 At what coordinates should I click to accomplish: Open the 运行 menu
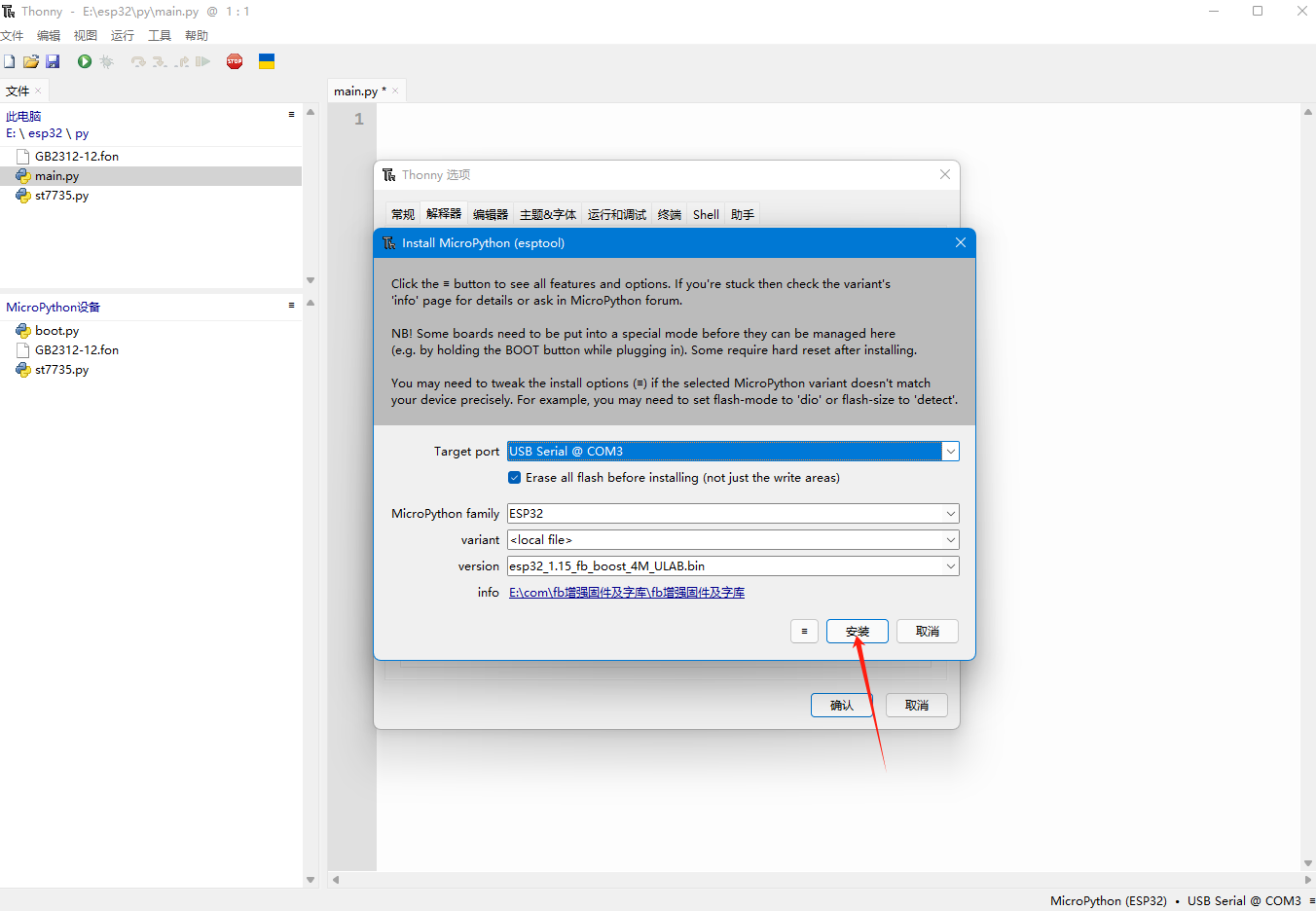(123, 36)
